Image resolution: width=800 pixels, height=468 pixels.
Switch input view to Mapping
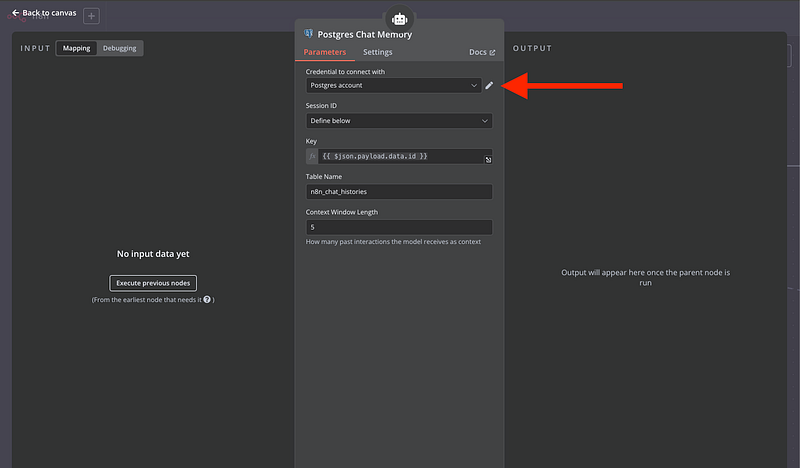click(76, 48)
